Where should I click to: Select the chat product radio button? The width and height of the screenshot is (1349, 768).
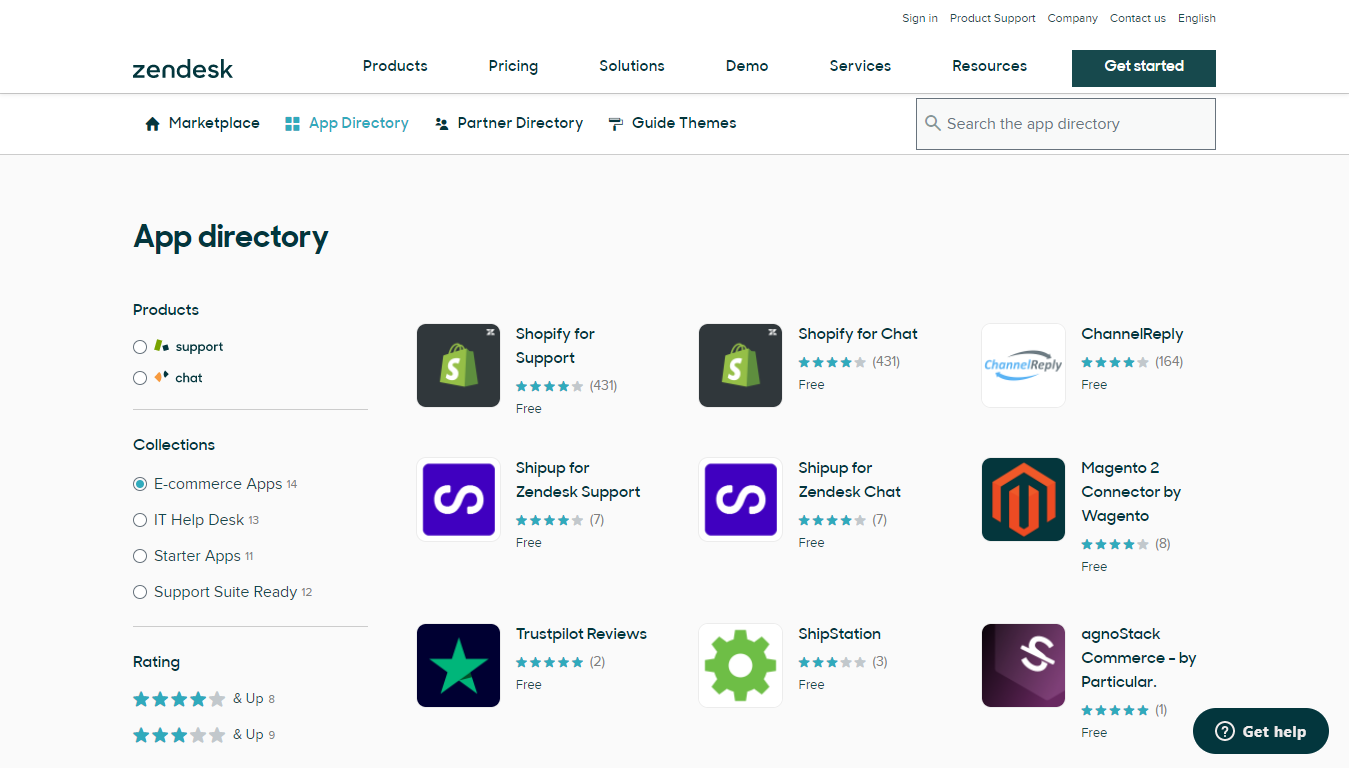(x=140, y=378)
